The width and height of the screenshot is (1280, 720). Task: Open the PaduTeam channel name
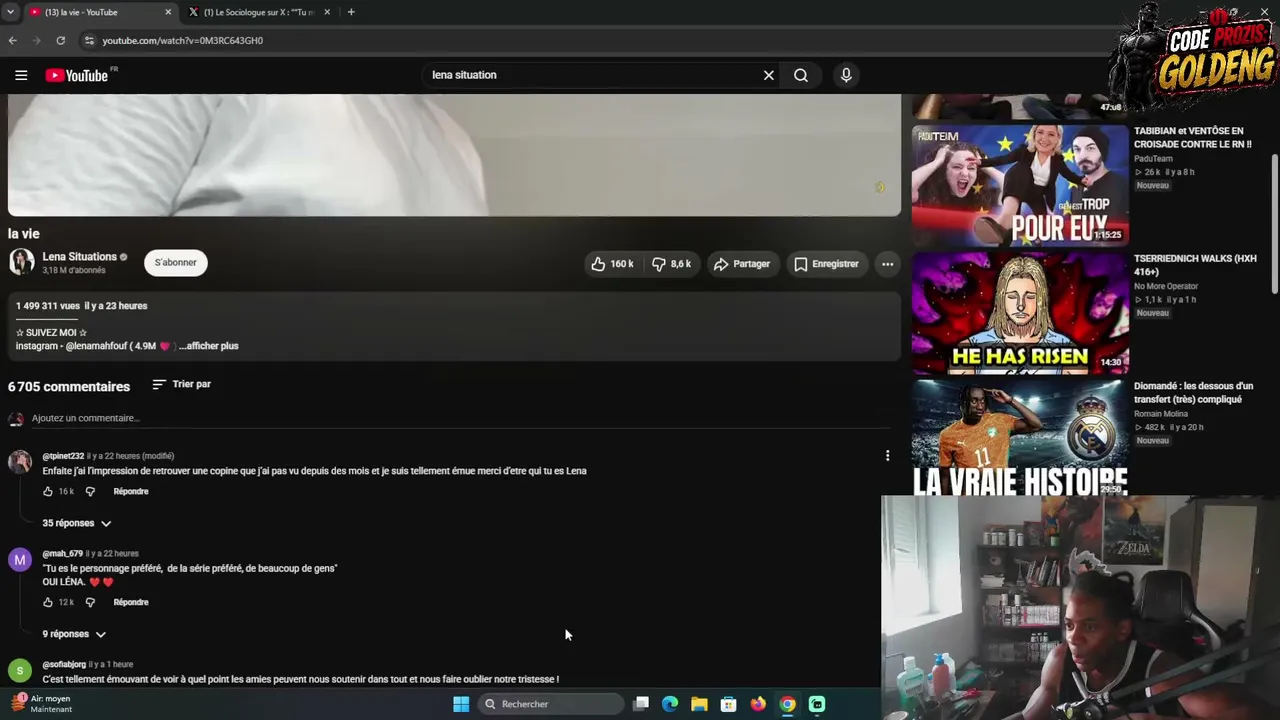point(1153,159)
